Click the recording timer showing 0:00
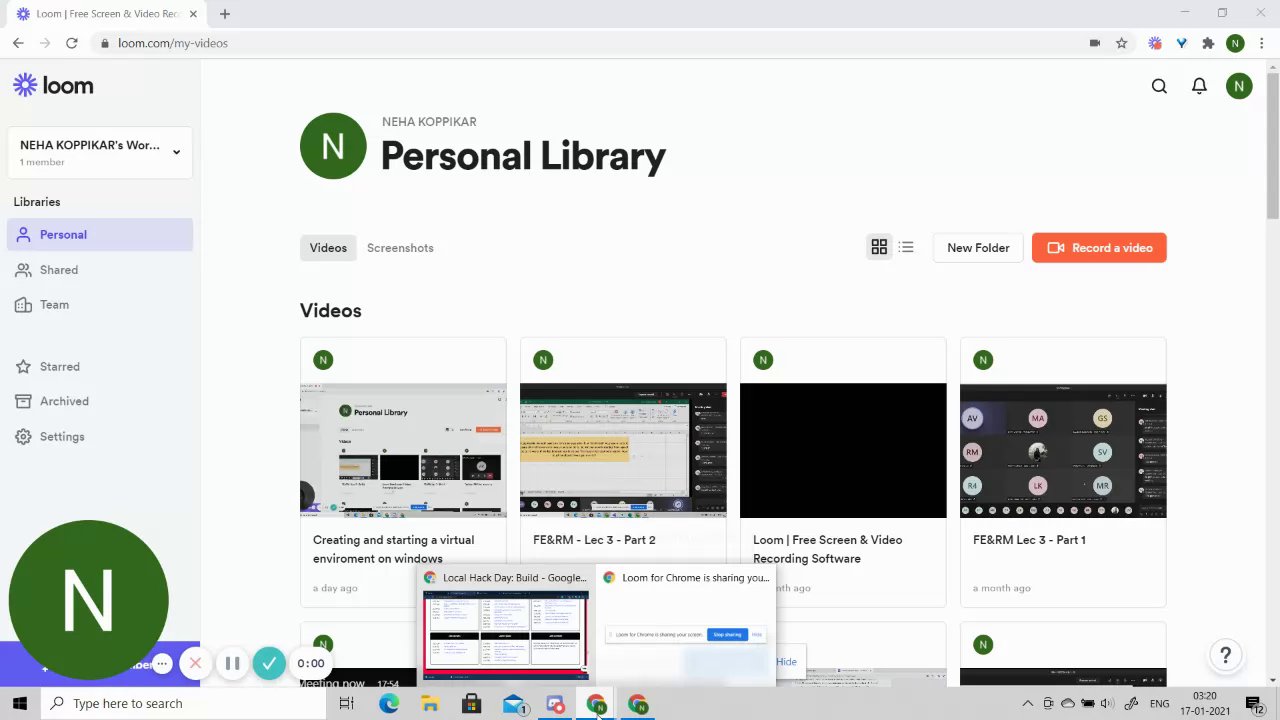The width and height of the screenshot is (1280, 720). (x=311, y=663)
